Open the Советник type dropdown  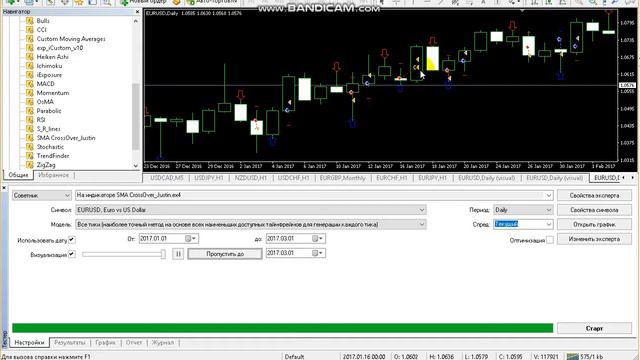tap(42, 196)
